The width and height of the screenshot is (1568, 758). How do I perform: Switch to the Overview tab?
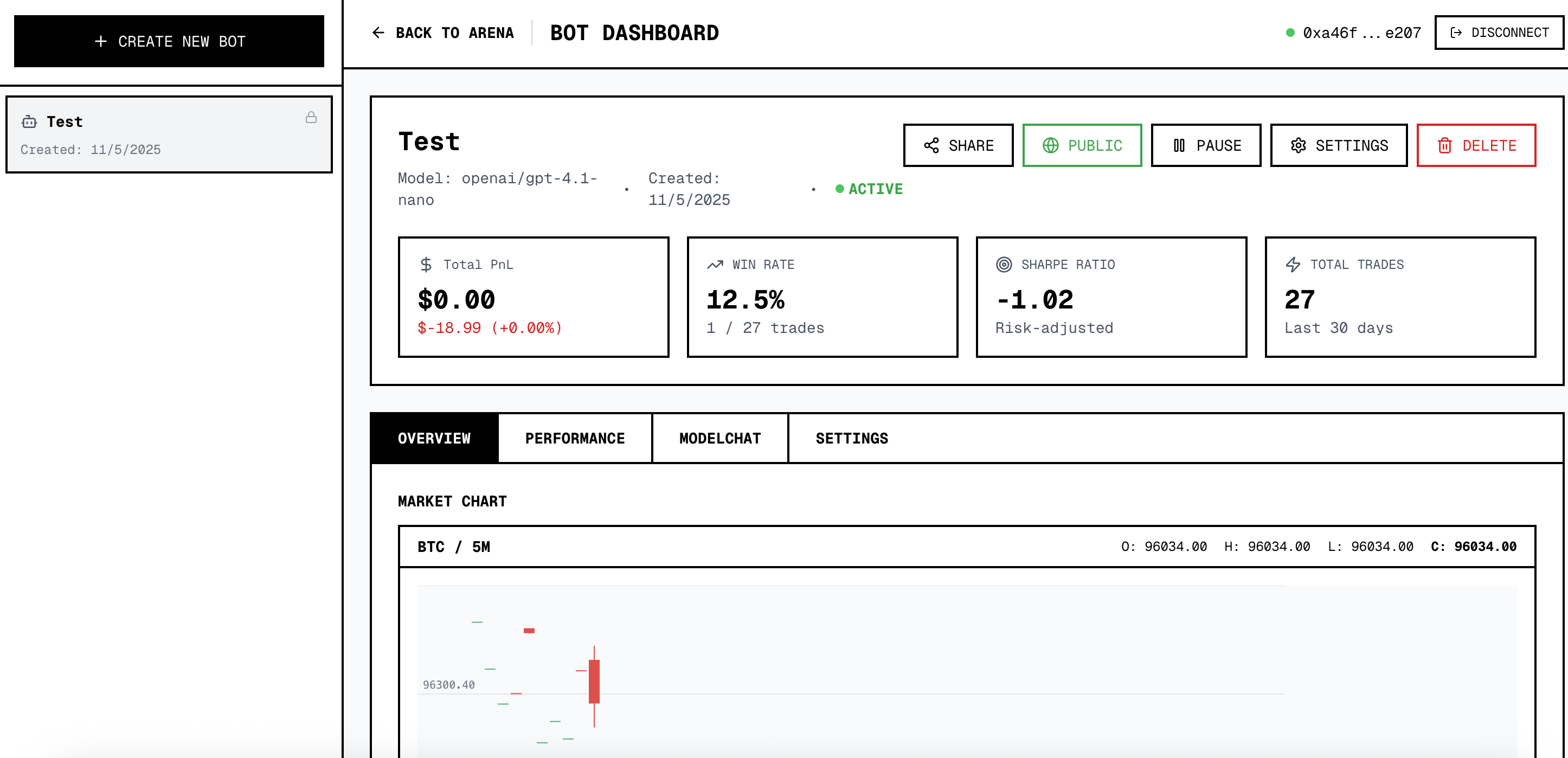(x=435, y=438)
